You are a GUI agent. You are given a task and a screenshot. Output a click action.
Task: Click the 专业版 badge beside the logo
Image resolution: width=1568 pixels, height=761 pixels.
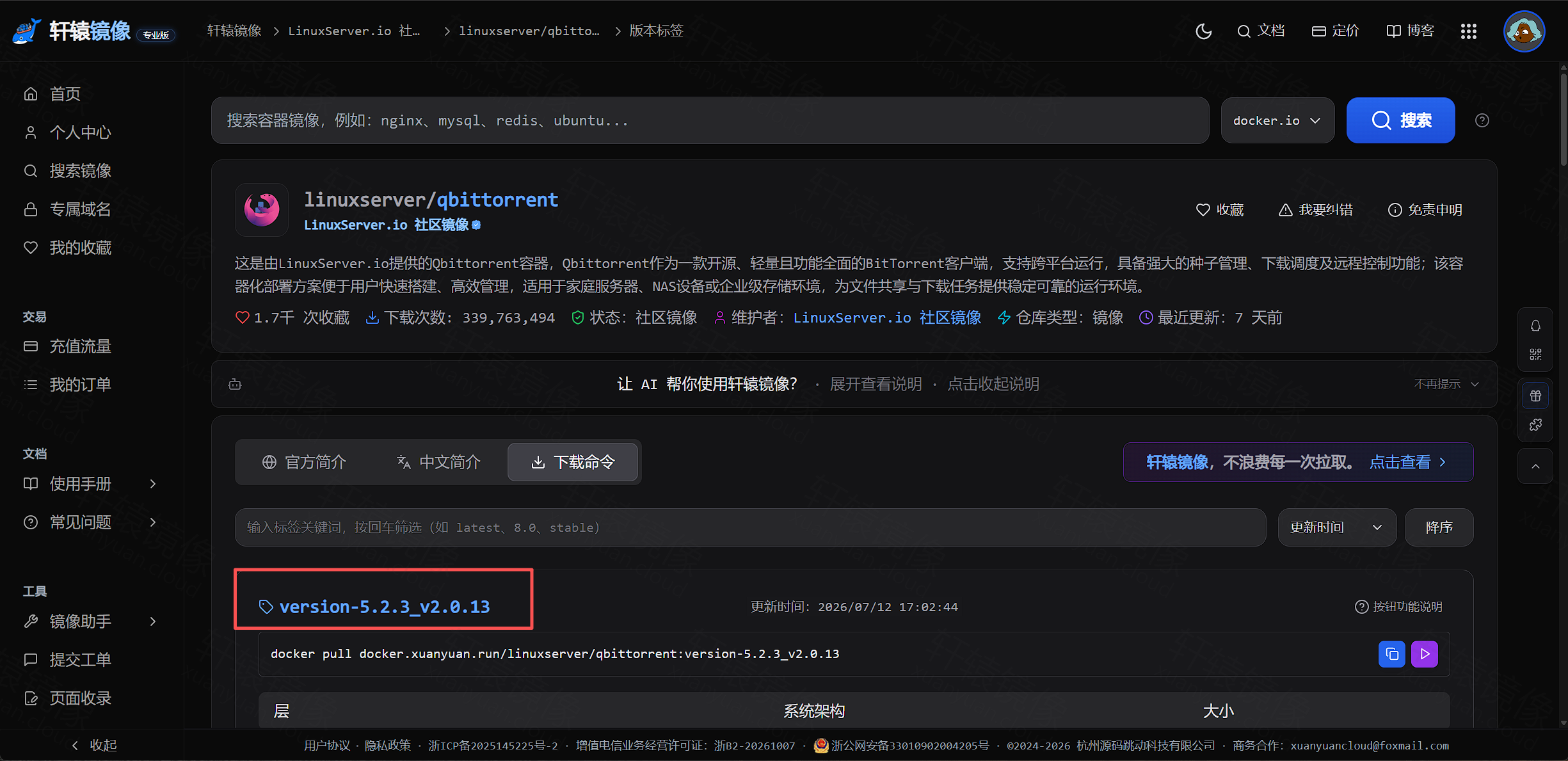(156, 35)
